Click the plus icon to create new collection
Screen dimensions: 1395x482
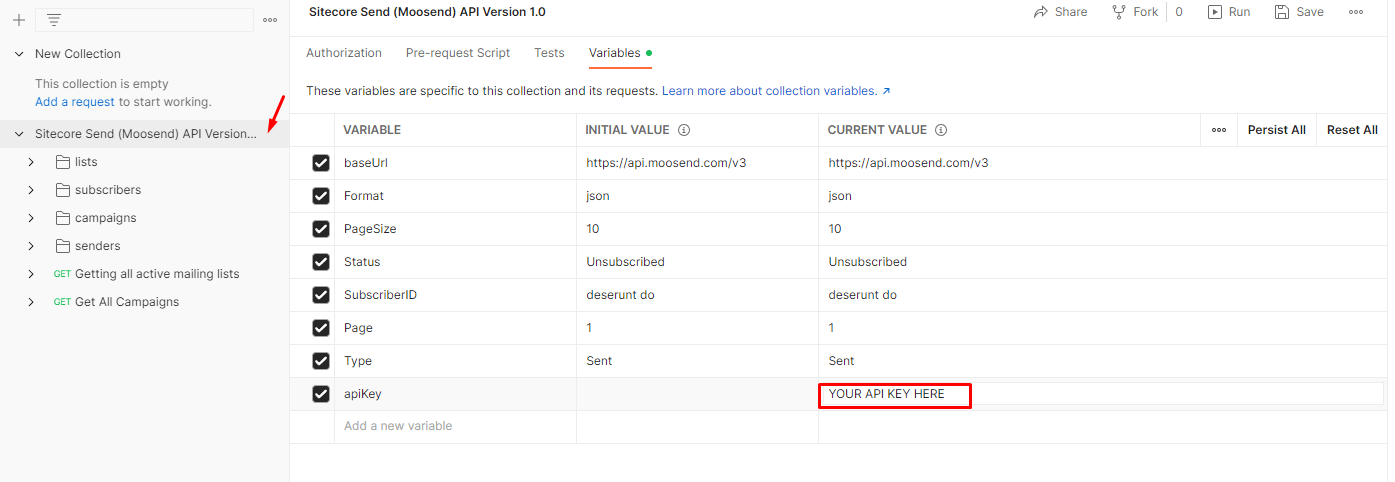click(18, 20)
